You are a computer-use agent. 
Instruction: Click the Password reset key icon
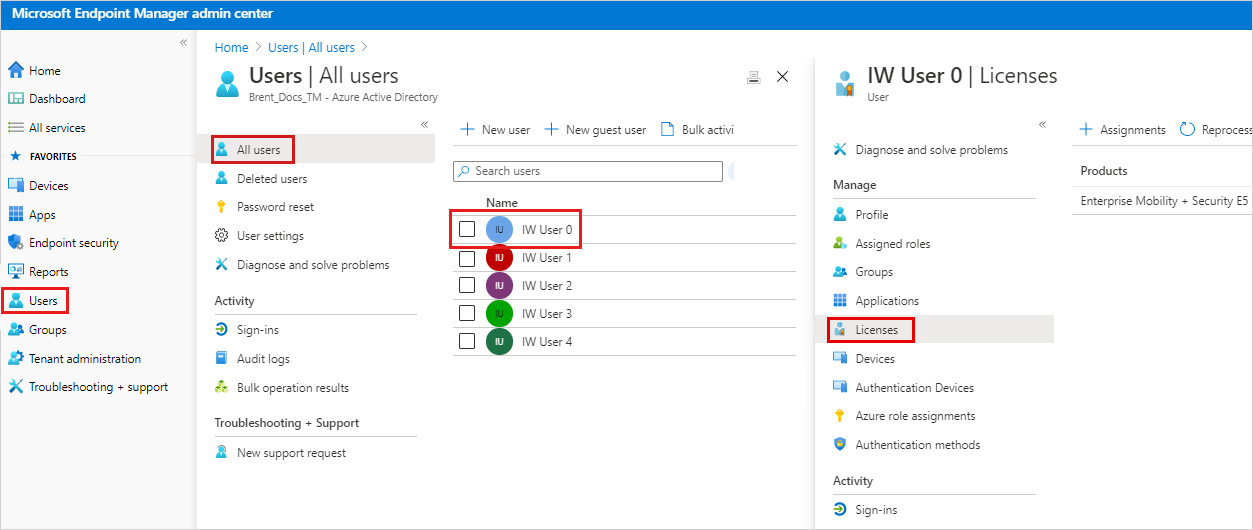(222, 207)
